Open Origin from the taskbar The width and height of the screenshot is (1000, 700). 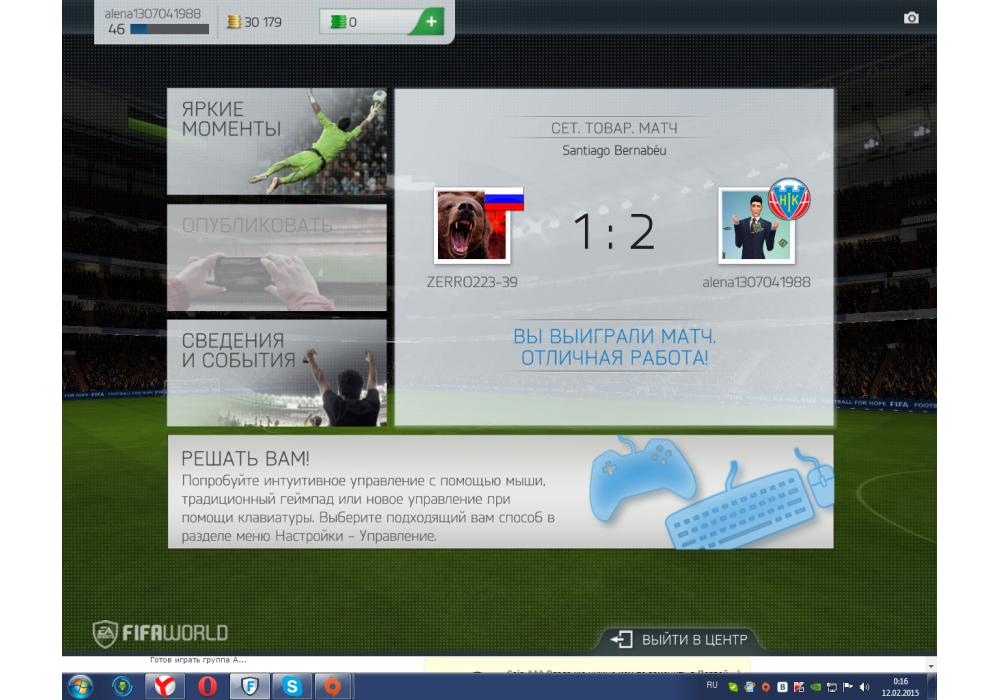coord(333,687)
